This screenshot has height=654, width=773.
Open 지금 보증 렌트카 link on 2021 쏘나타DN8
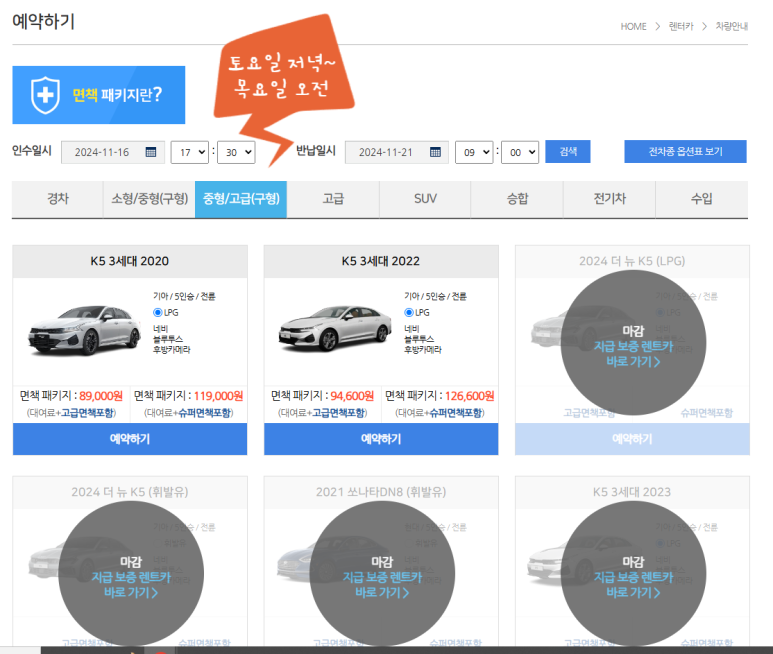382,585
